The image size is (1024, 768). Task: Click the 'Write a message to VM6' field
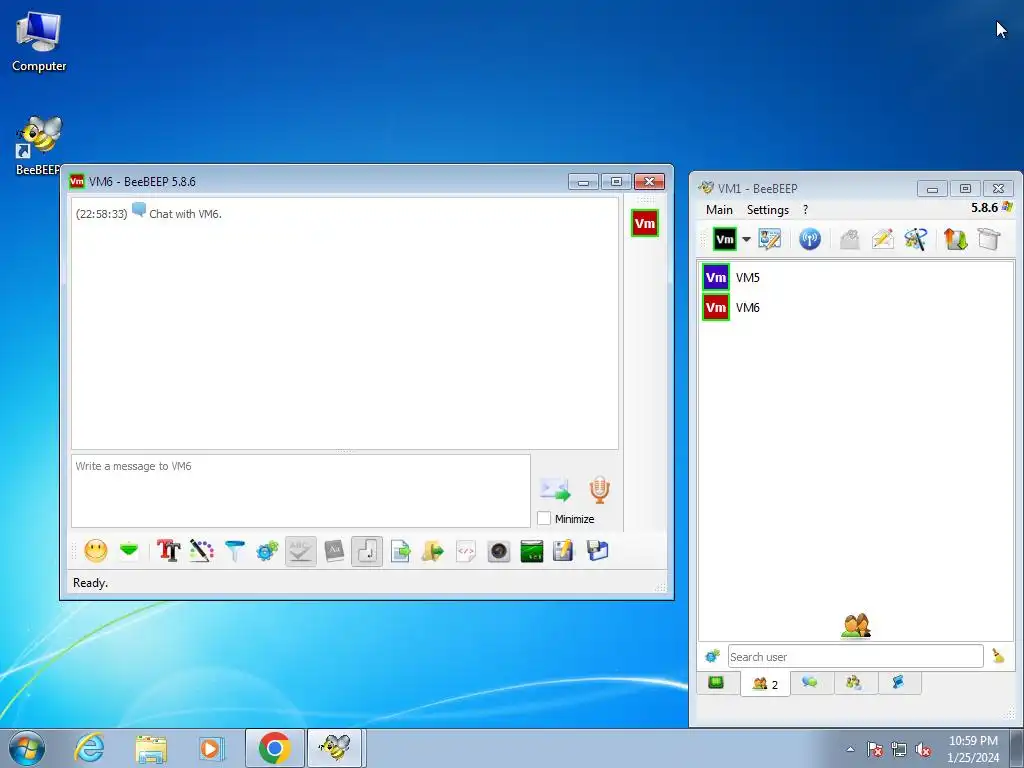point(300,491)
